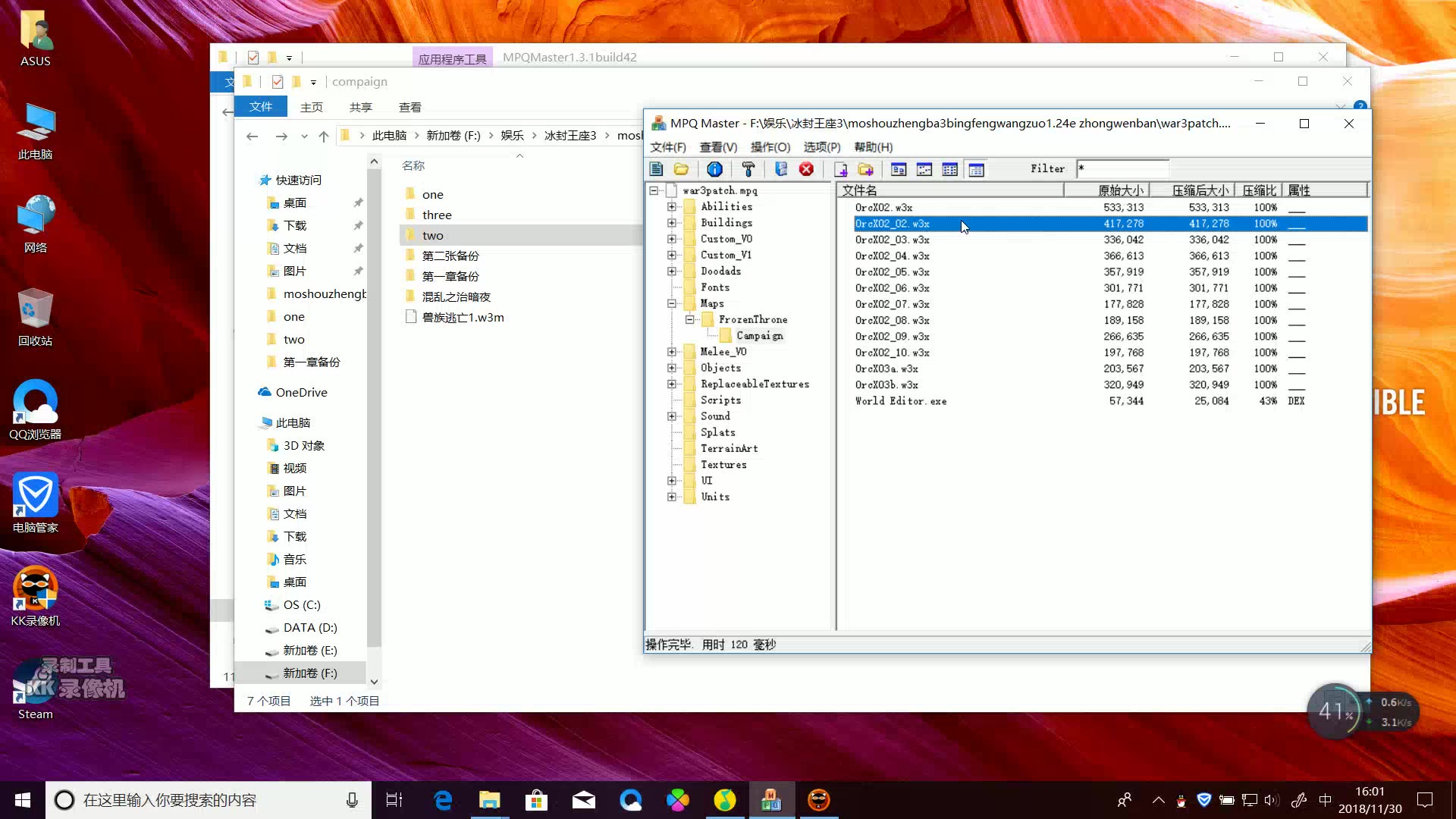The image size is (1456, 819).
Task: Click the New archive document icon in MPQ Master
Action: pos(657,169)
